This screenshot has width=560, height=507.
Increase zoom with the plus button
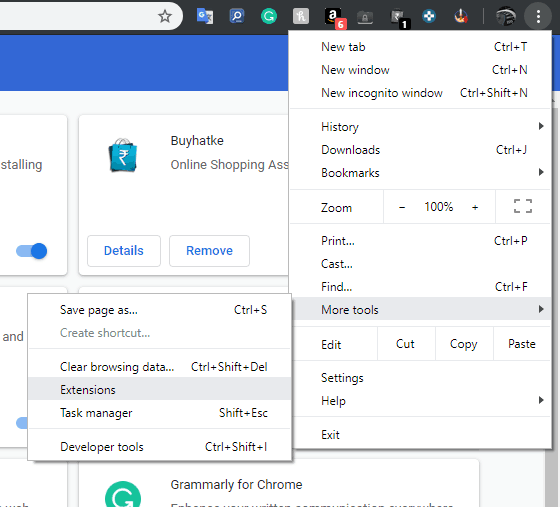coord(475,207)
